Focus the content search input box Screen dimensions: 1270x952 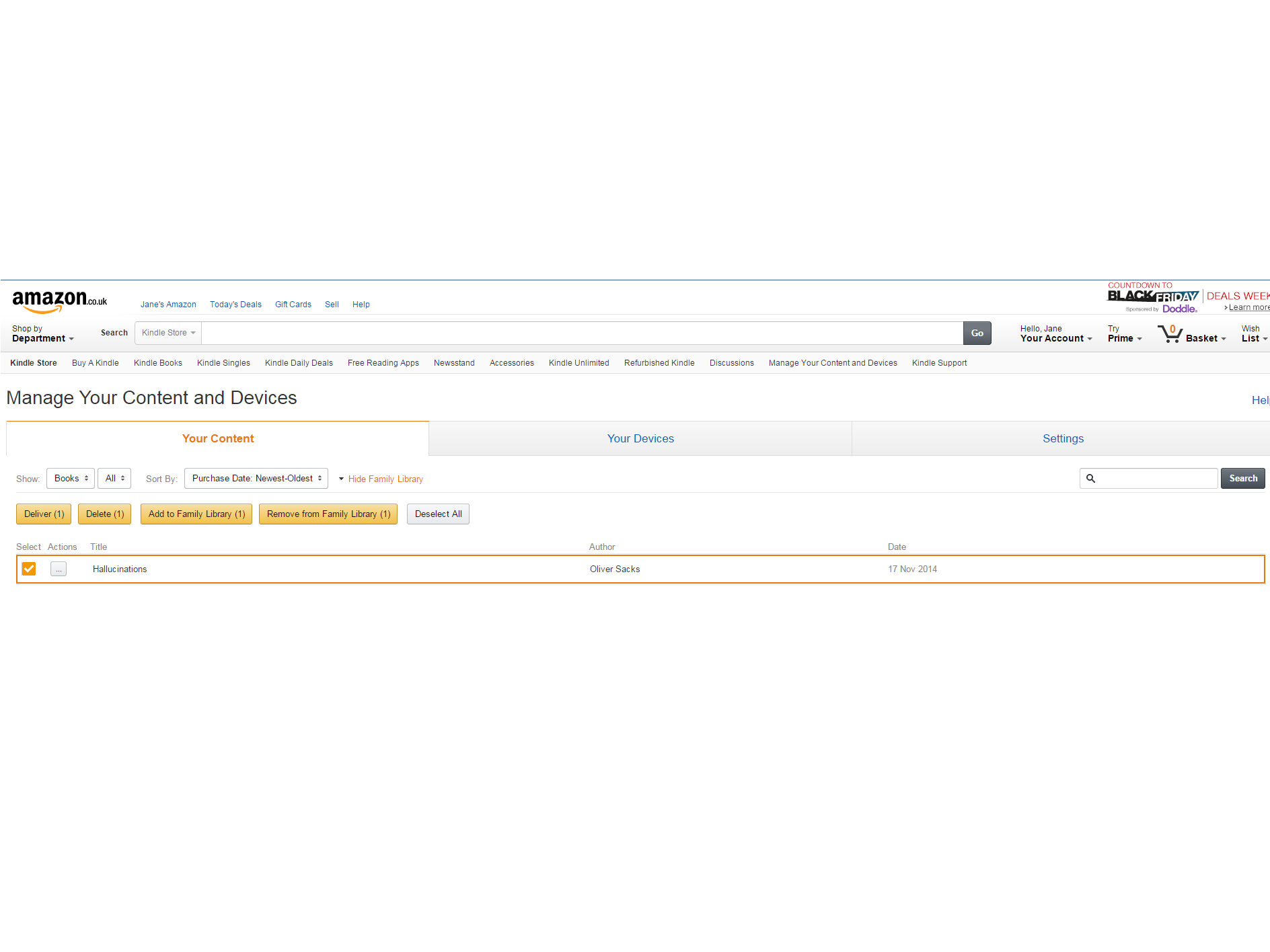coord(1149,479)
